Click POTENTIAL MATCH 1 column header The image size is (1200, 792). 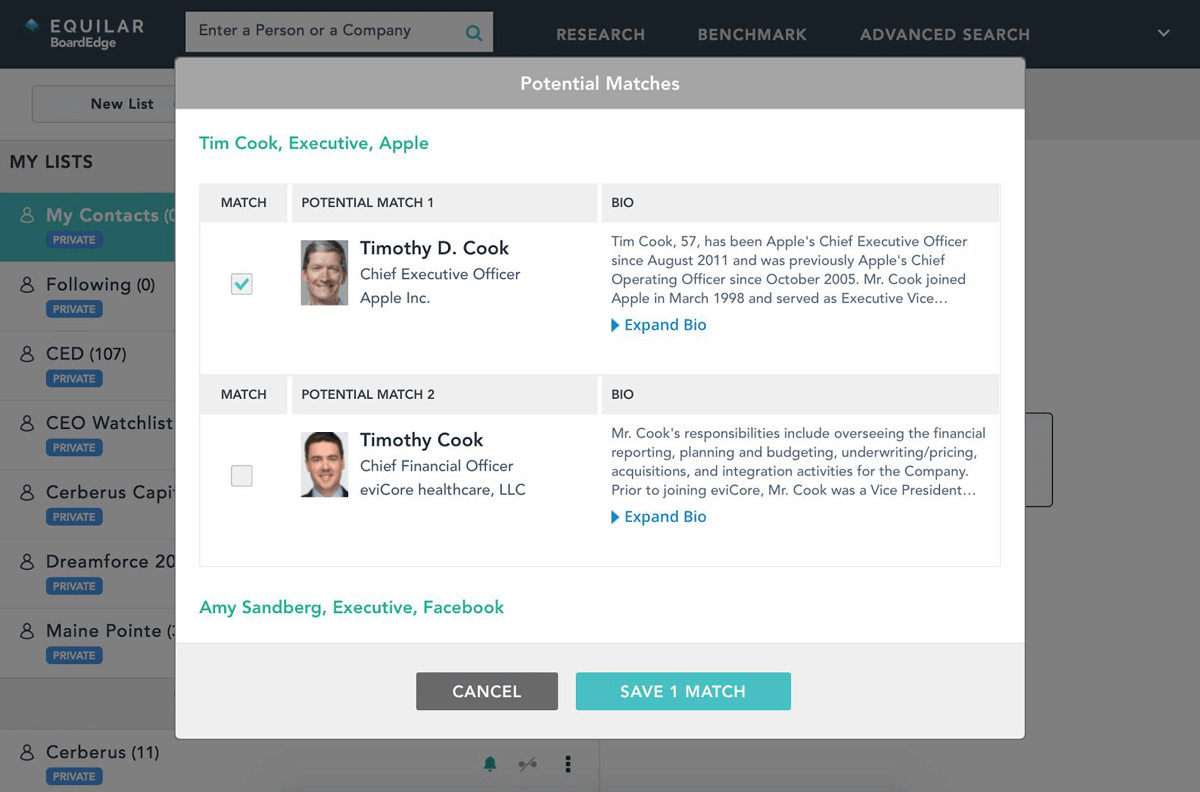point(368,203)
